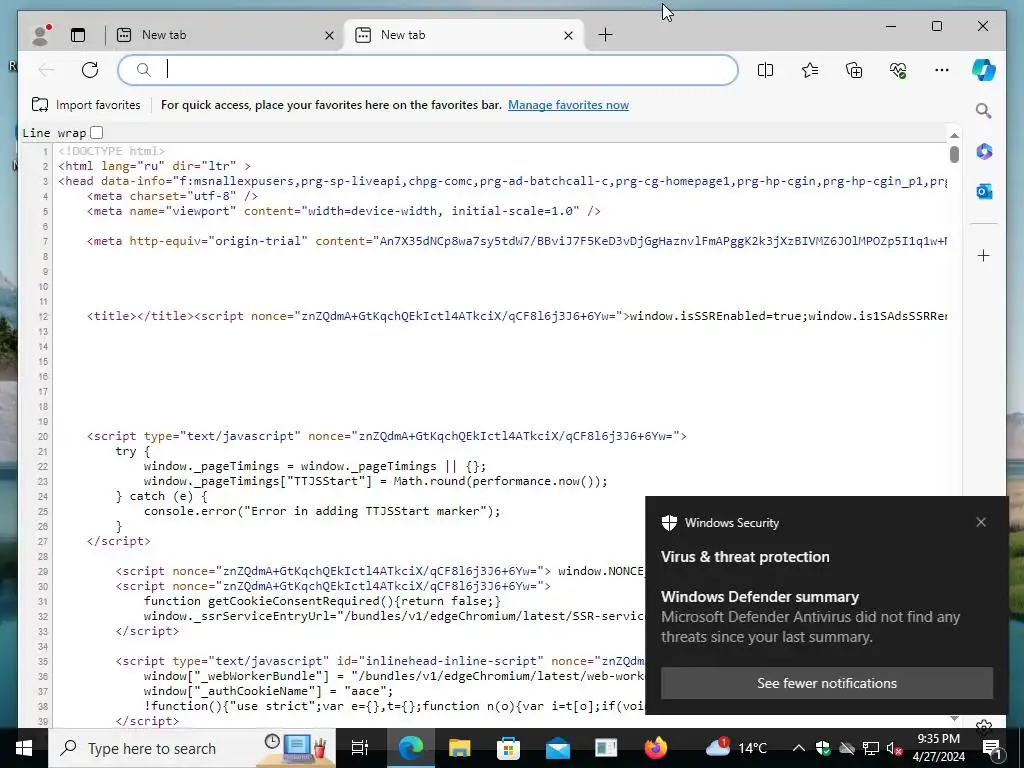Open the Windows Start menu
Screen dimensions: 1024x768
24,748
